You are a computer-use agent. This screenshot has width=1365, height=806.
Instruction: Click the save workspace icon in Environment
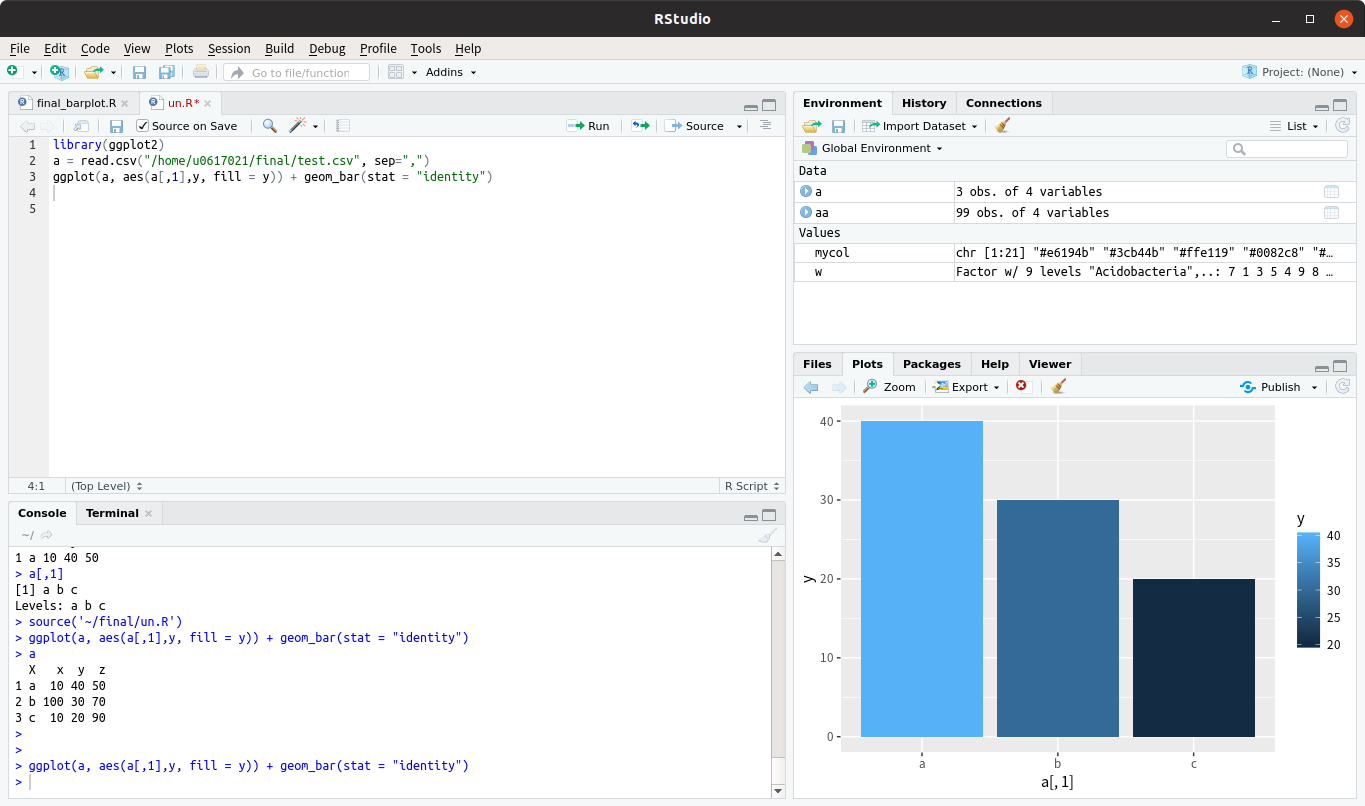coord(838,126)
